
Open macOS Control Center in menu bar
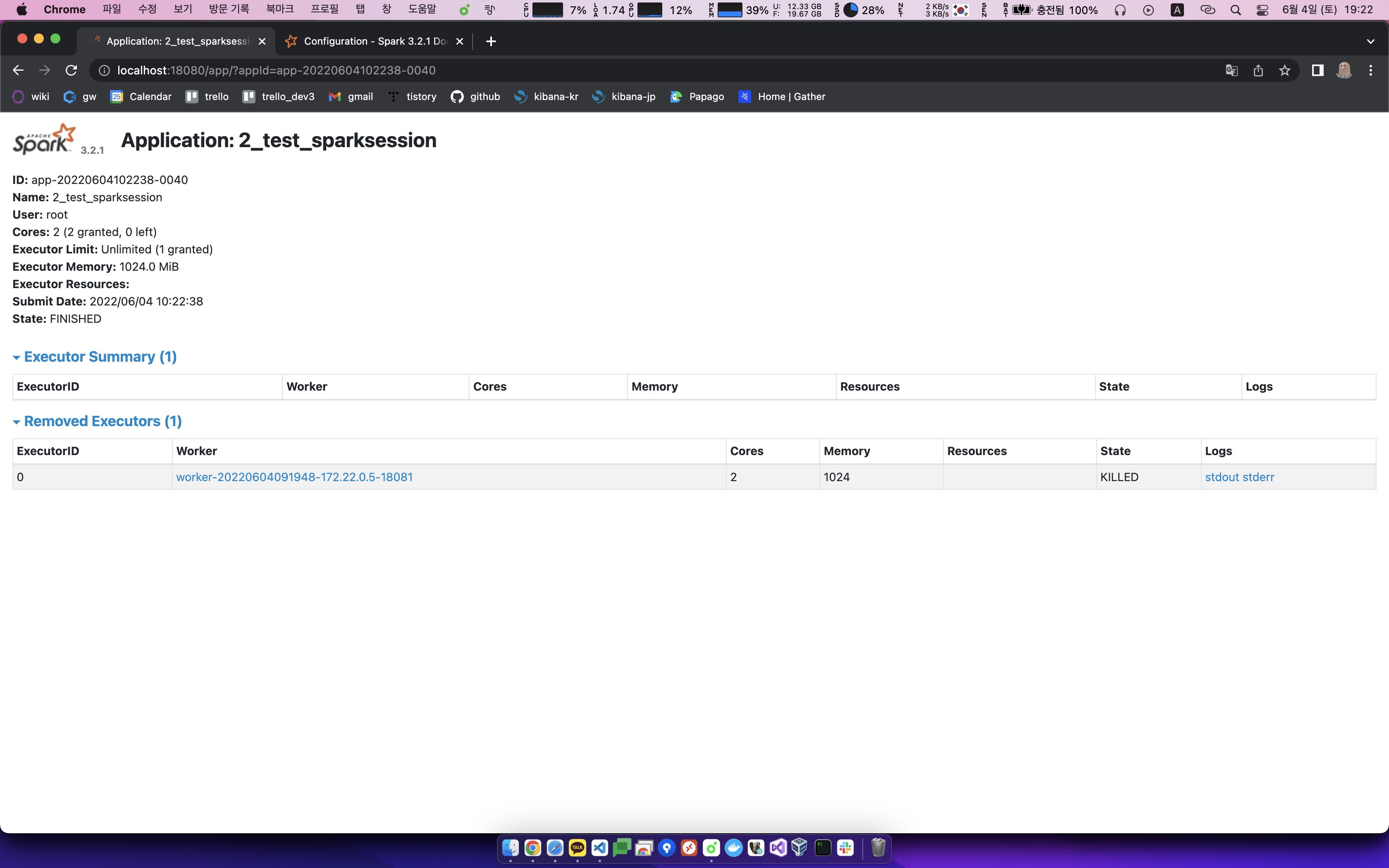tap(1262, 10)
